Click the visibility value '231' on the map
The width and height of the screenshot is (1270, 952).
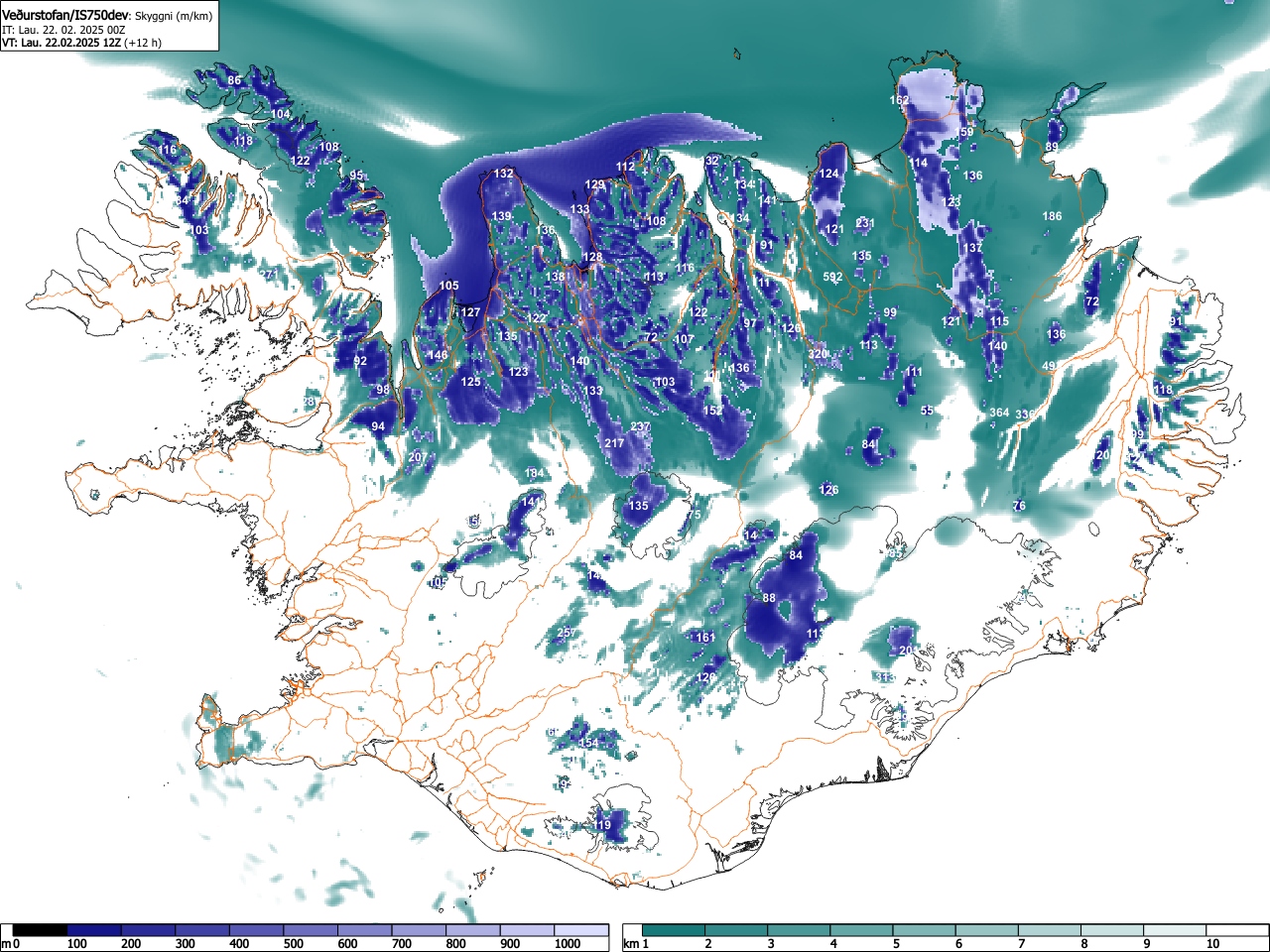pos(865,223)
